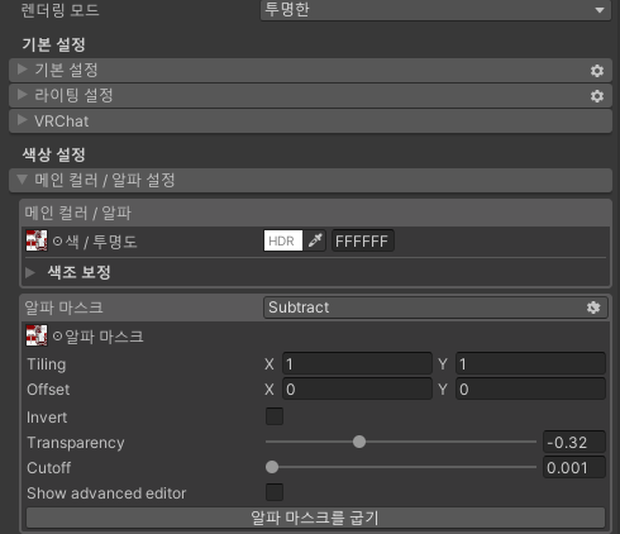
Task: Open gear settings for 라이팅 설정 section
Action: tap(597, 96)
